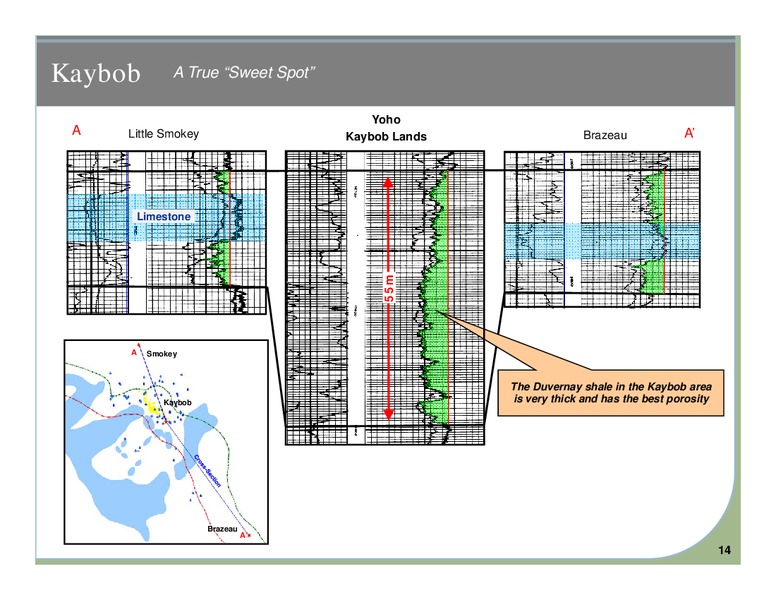Select the 'Brazeau' log label at top right
Image resolution: width=776 pixels, height=600 pixels.
605,135
